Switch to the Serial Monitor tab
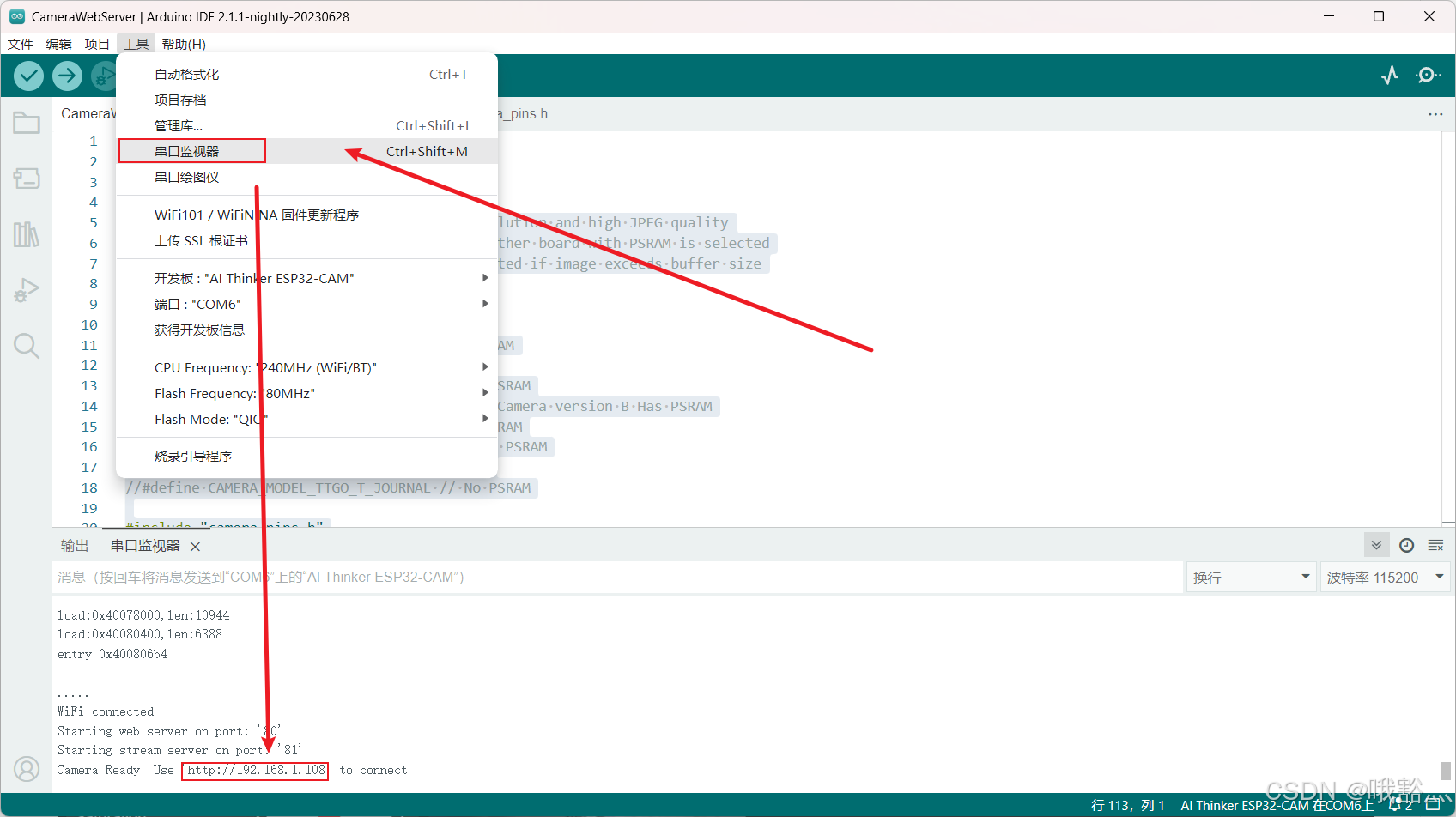The height and width of the screenshot is (817, 1456). click(x=145, y=546)
